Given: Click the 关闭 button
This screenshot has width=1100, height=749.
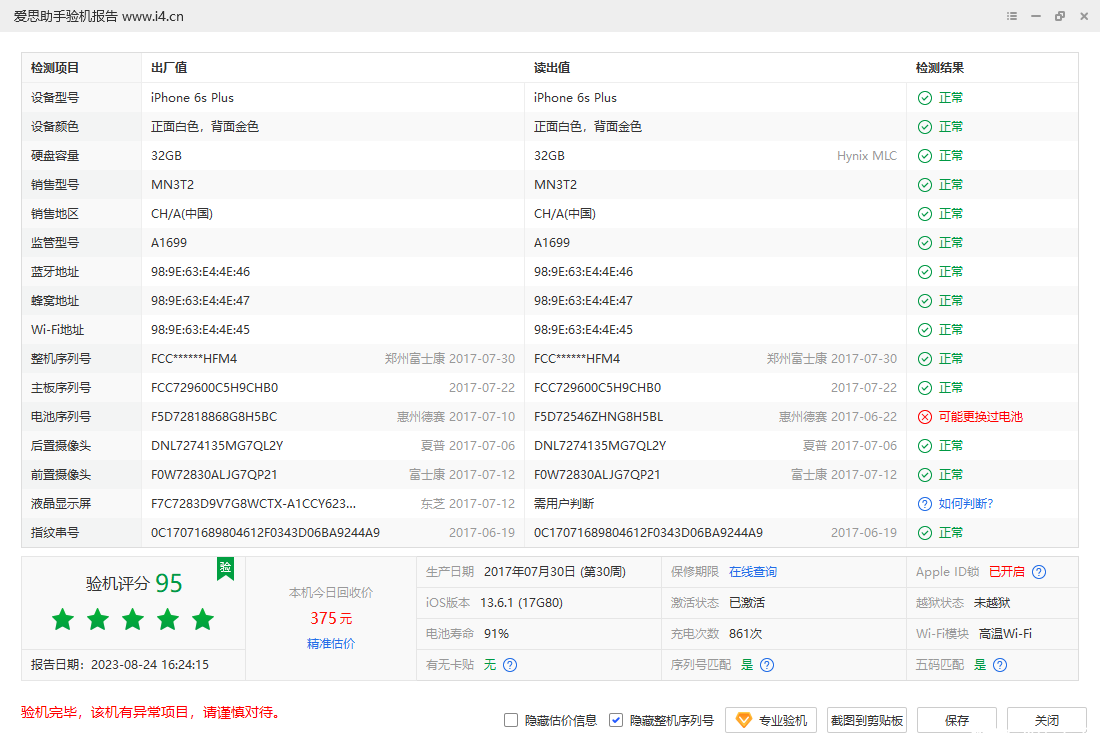Looking at the screenshot, I should (x=1047, y=720).
